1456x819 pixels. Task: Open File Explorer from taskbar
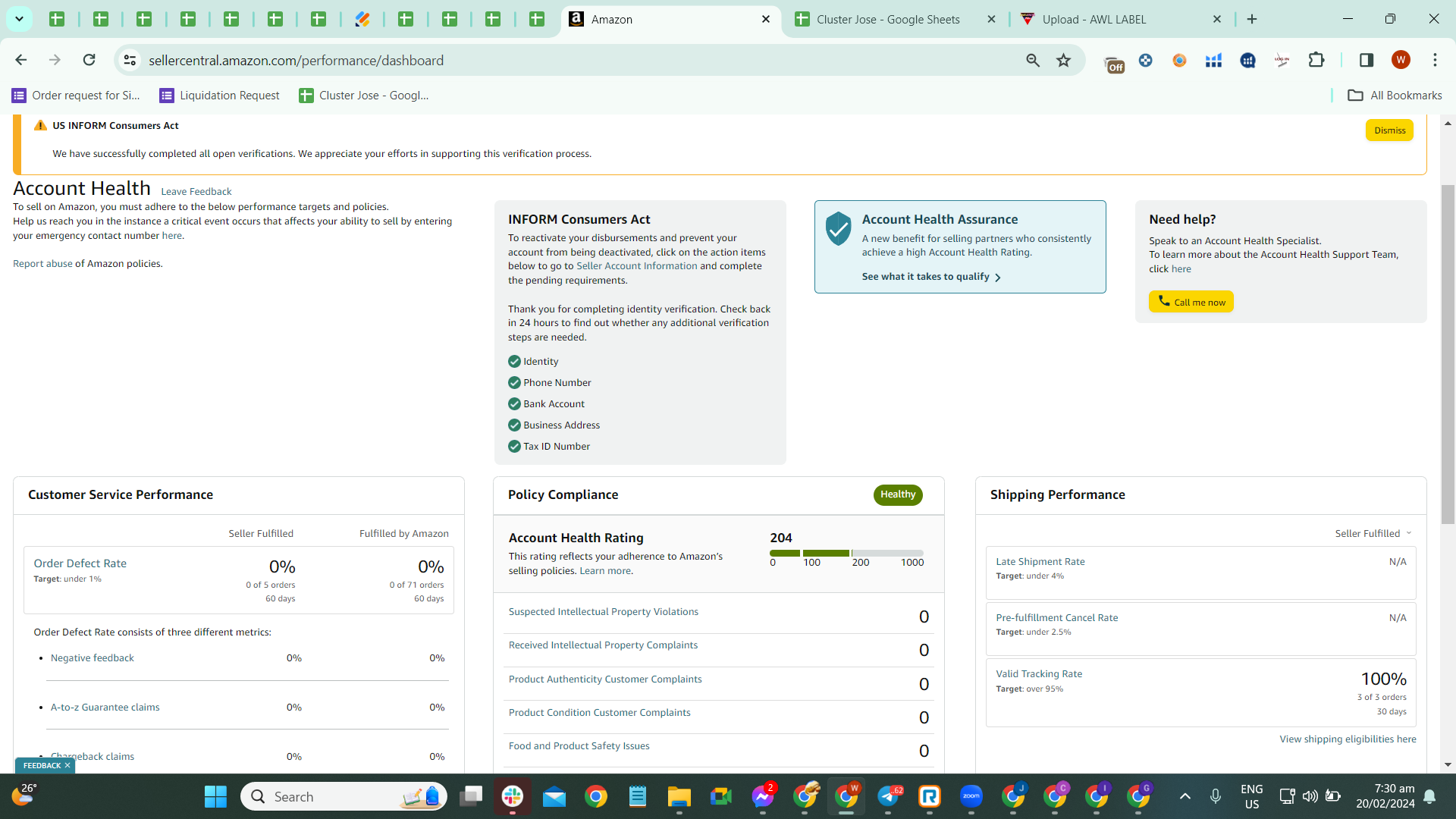[679, 796]
